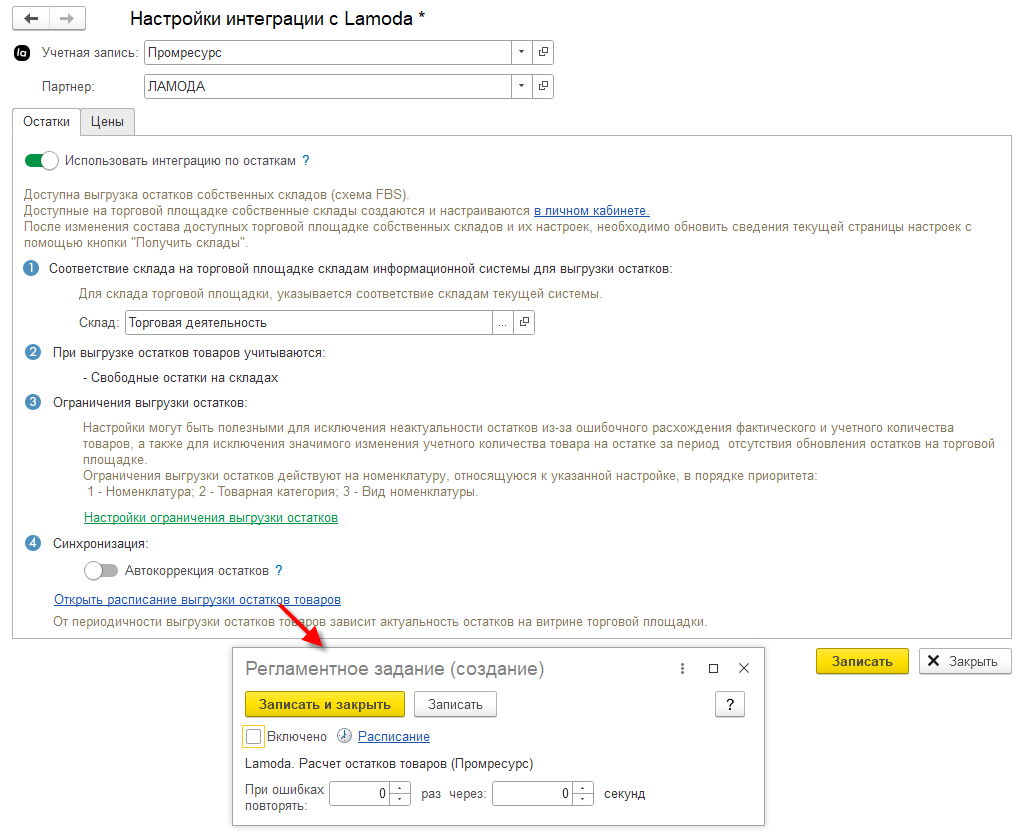Click the dialog's Записать button

coord(455,704)
